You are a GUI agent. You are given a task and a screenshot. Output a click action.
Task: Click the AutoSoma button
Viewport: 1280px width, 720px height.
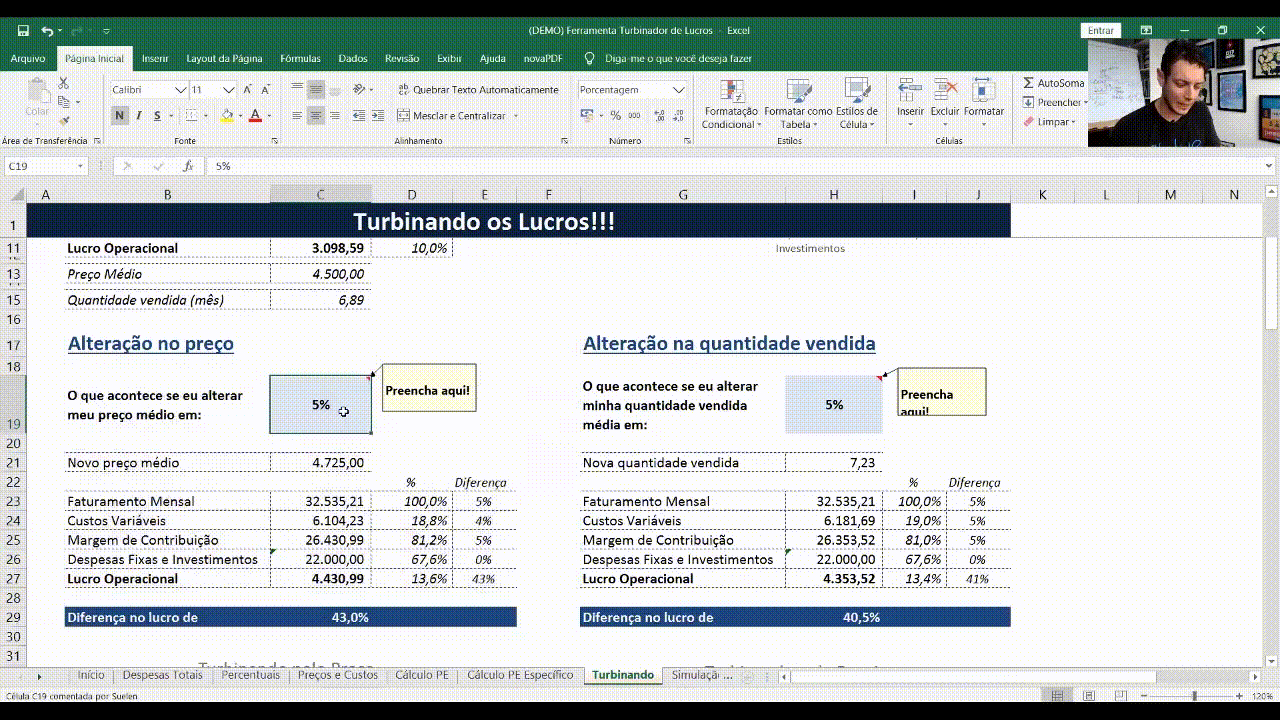[x=1053, y=83]
